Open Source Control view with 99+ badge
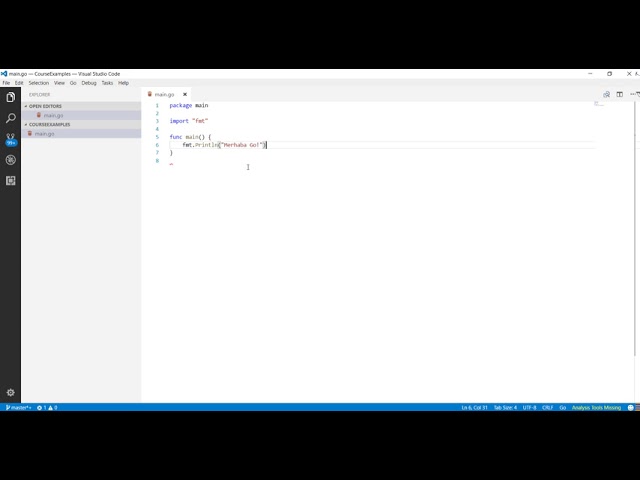640x480 pixels. 11,139
